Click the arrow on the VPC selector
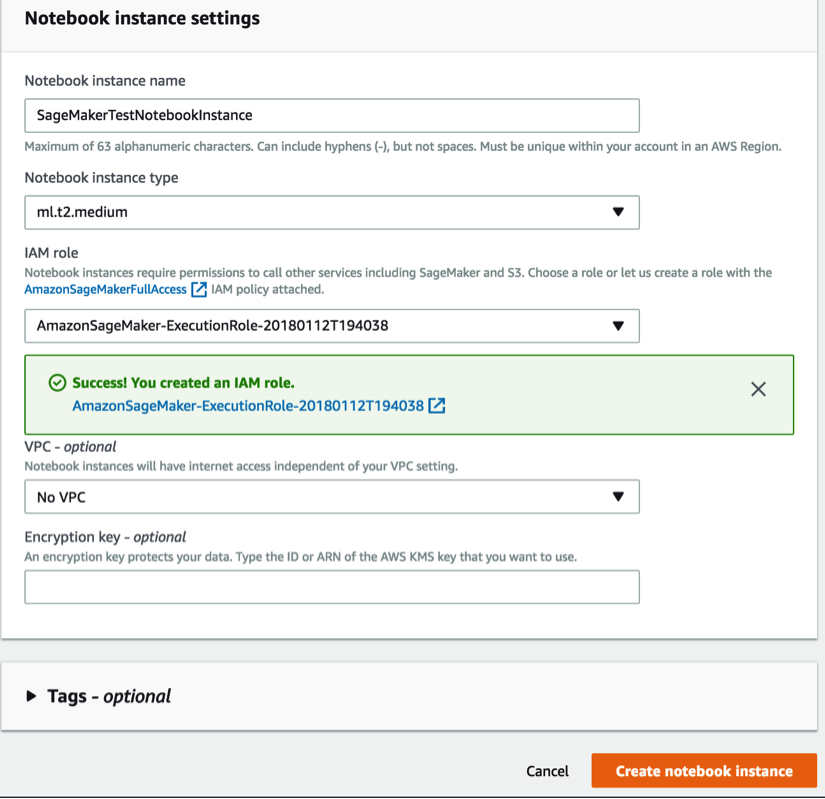This screenshot has width=825, height=799. (618, 497)
